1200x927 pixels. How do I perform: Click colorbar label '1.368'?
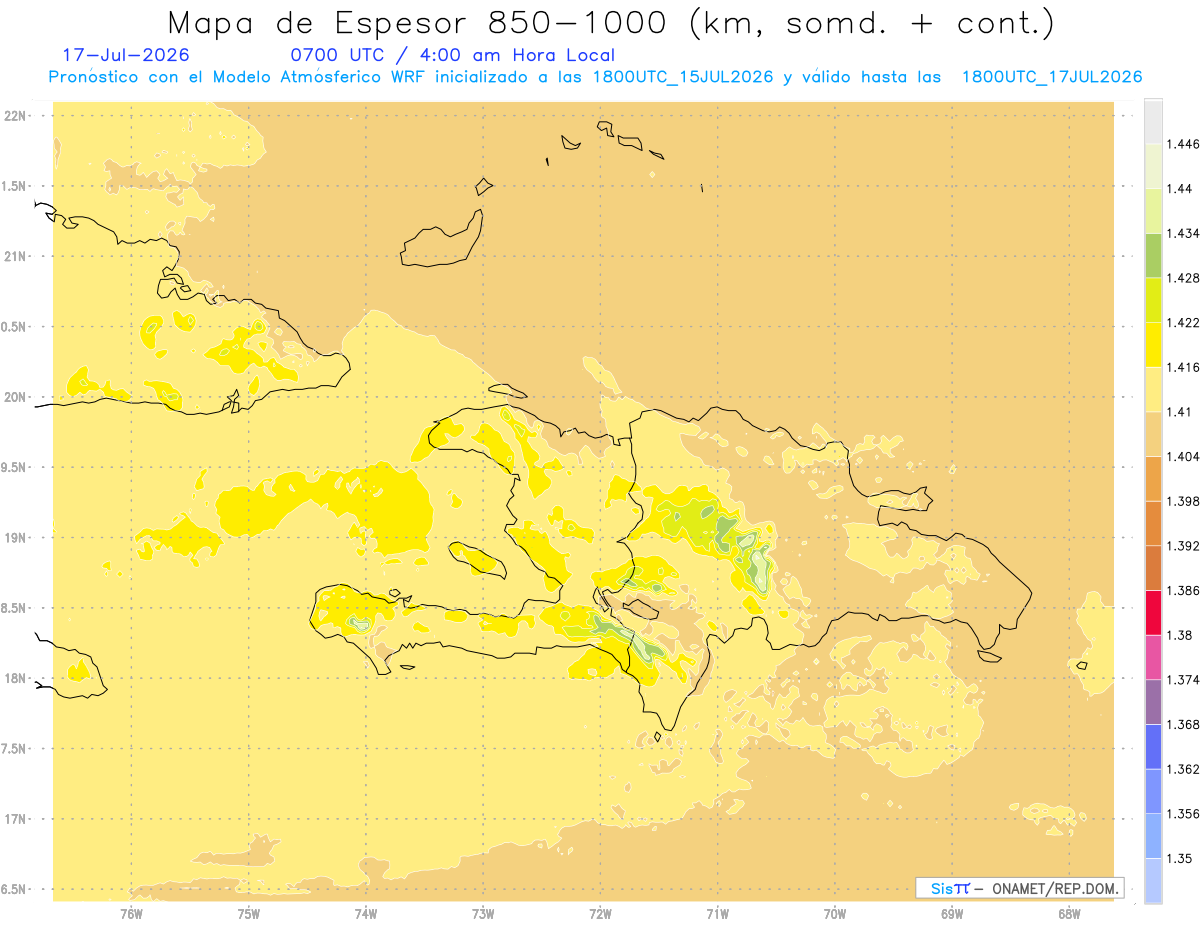point(1185,724)
